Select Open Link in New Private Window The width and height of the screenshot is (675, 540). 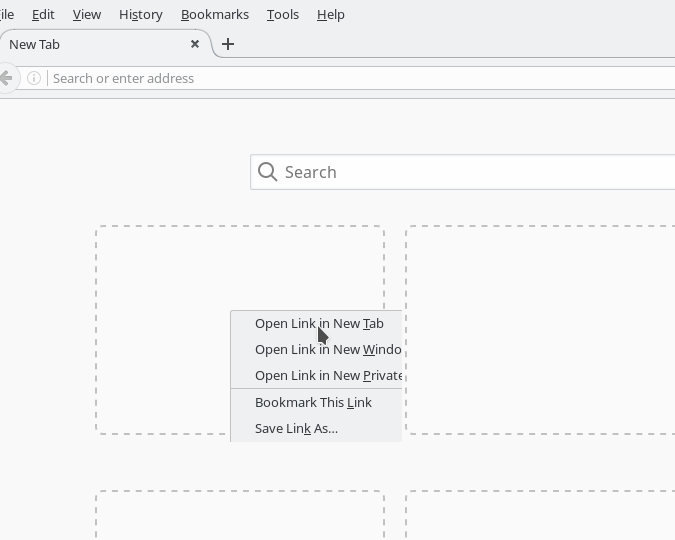point(326,376)
